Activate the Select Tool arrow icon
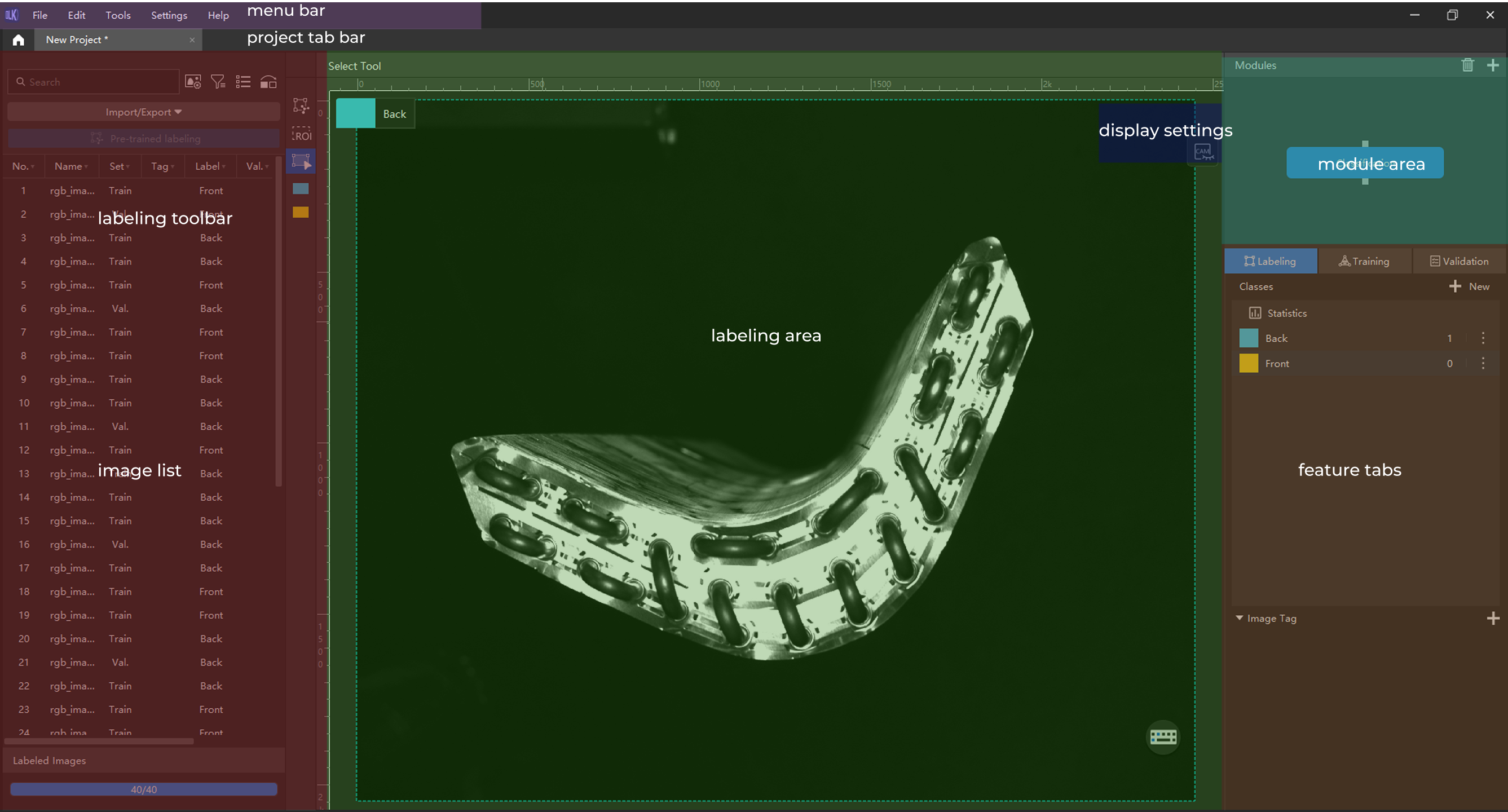 click(x=301, y=161)
